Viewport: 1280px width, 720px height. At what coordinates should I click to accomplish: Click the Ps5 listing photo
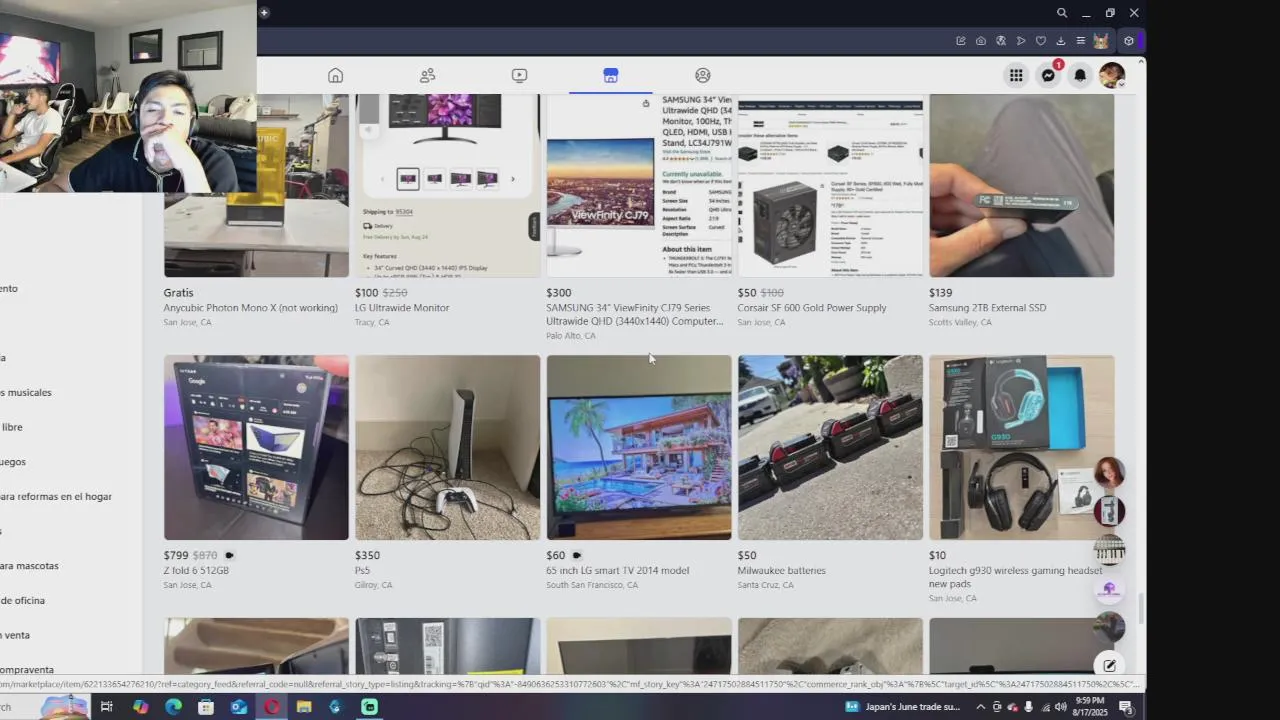click(x=447, y=447)
